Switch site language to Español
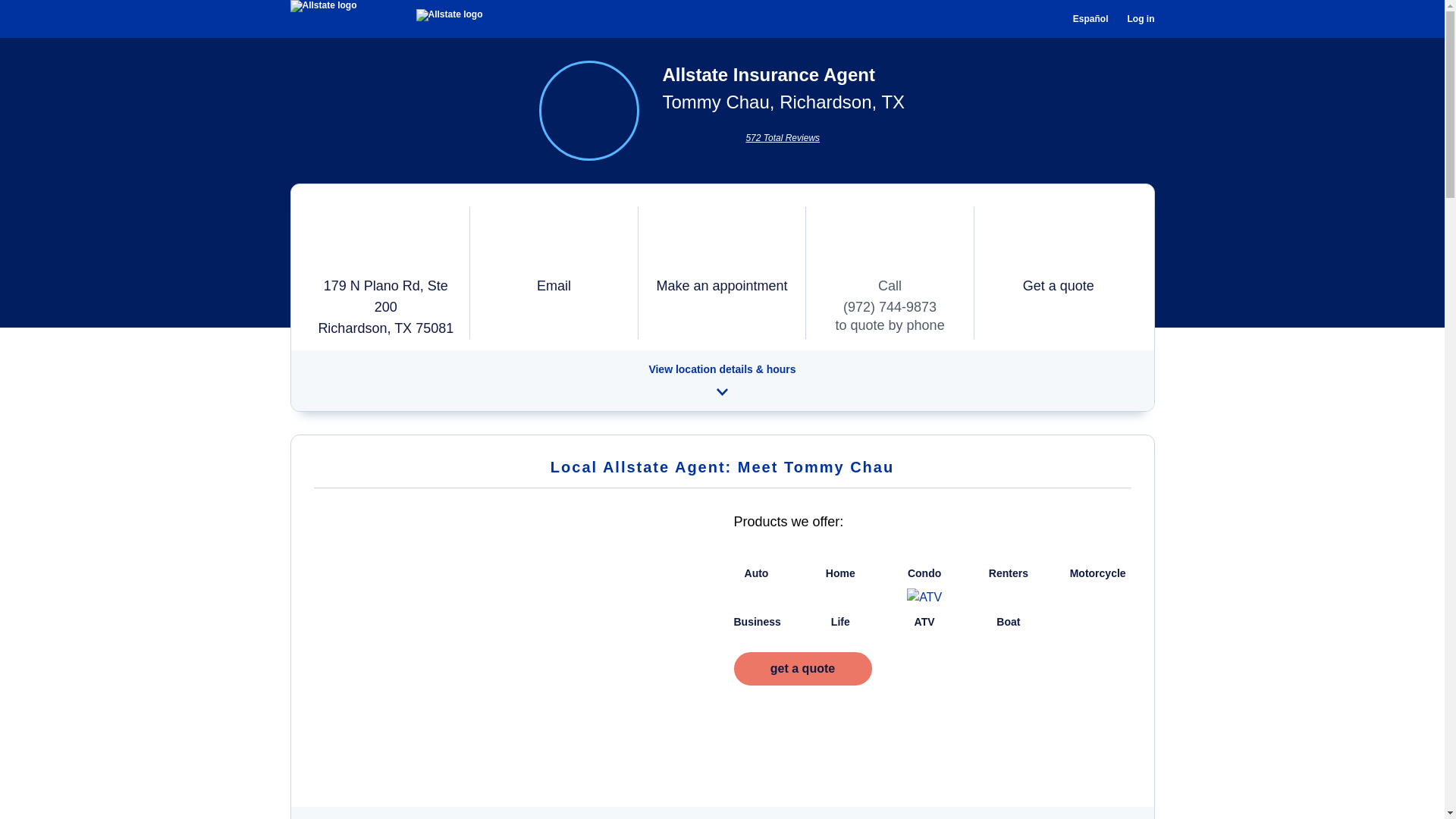This screenshot has height=819, width=1456. (1090, 19)
